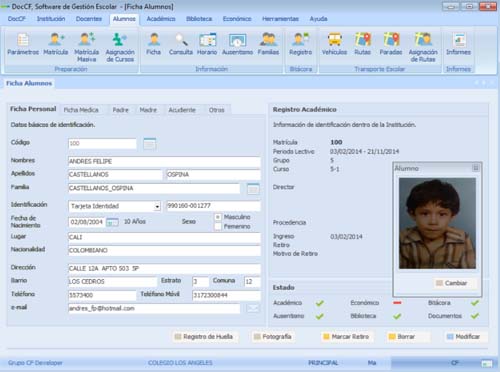Open the Fecha de Nacimiento calendar picker
The width and height of the screenshot is (500, 372).
click(x=112, y=222)
